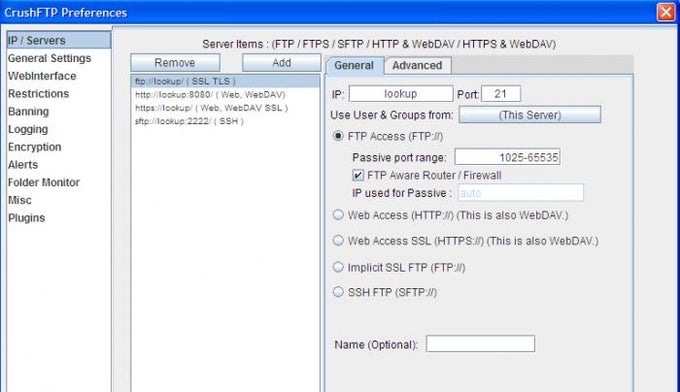The width and height of the screenshot is (680, 392).
Task: Select Implicit SSL FTP radio option
Action: coord(338,267)
